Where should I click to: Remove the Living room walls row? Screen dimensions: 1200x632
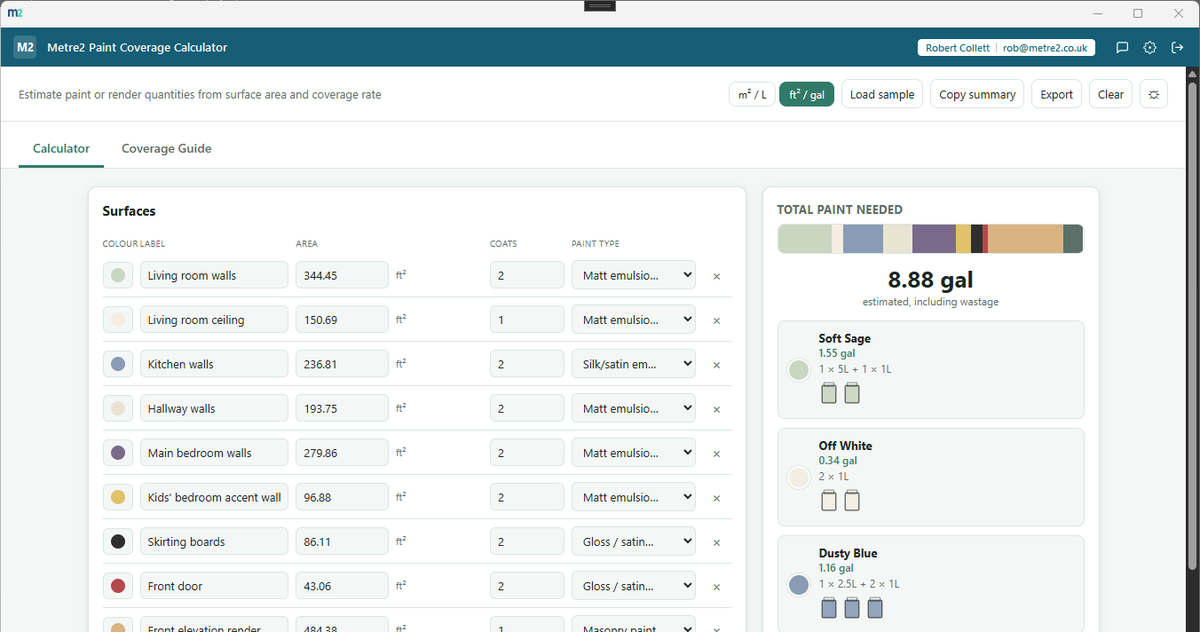pyautogui.click(x=716, y=276)
